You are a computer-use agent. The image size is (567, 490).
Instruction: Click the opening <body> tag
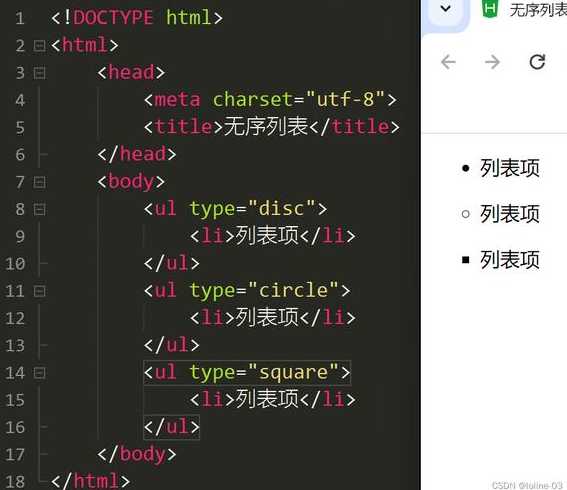point(131,182)
